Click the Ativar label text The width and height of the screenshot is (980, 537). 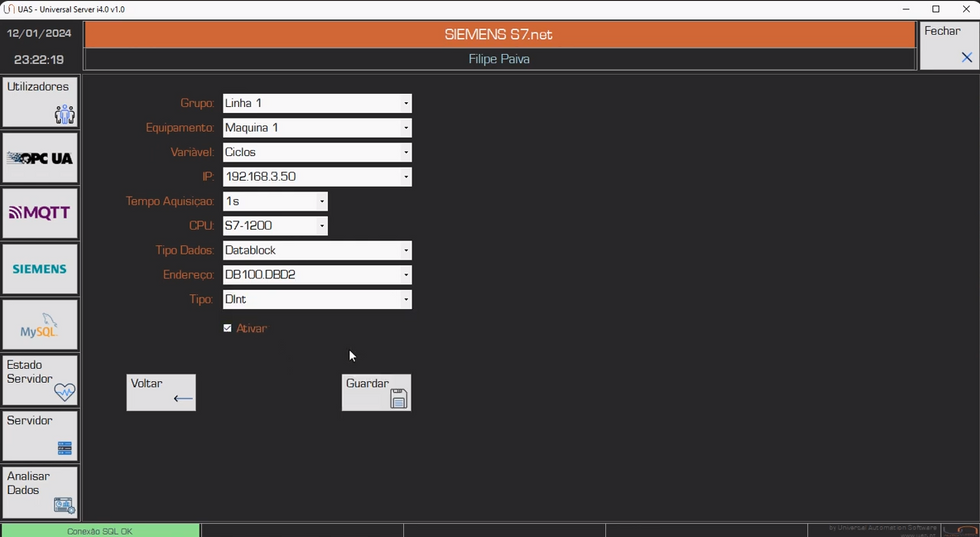[x=251, y=328]
